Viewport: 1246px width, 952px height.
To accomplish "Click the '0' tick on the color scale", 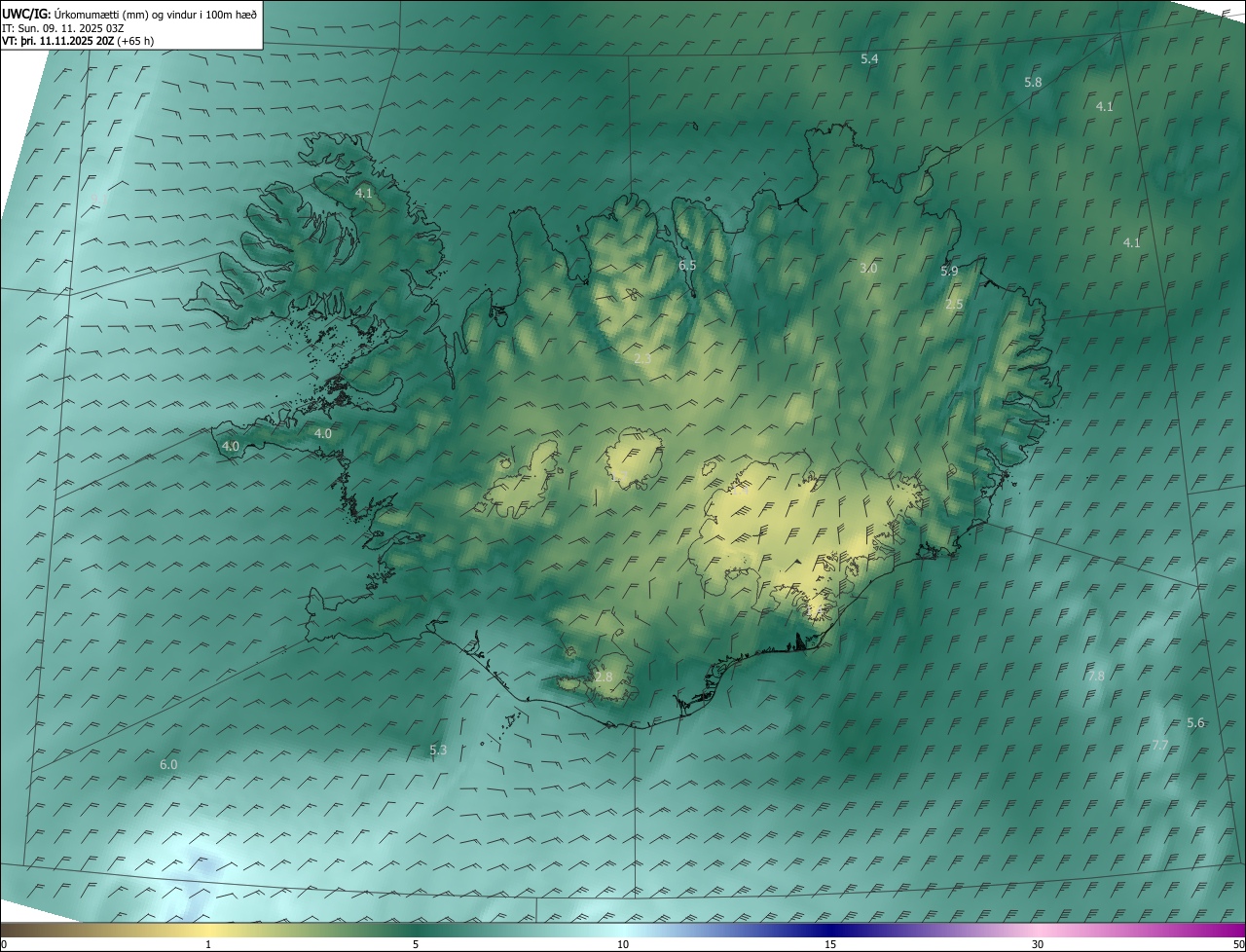I will click(x=4, y=944).
